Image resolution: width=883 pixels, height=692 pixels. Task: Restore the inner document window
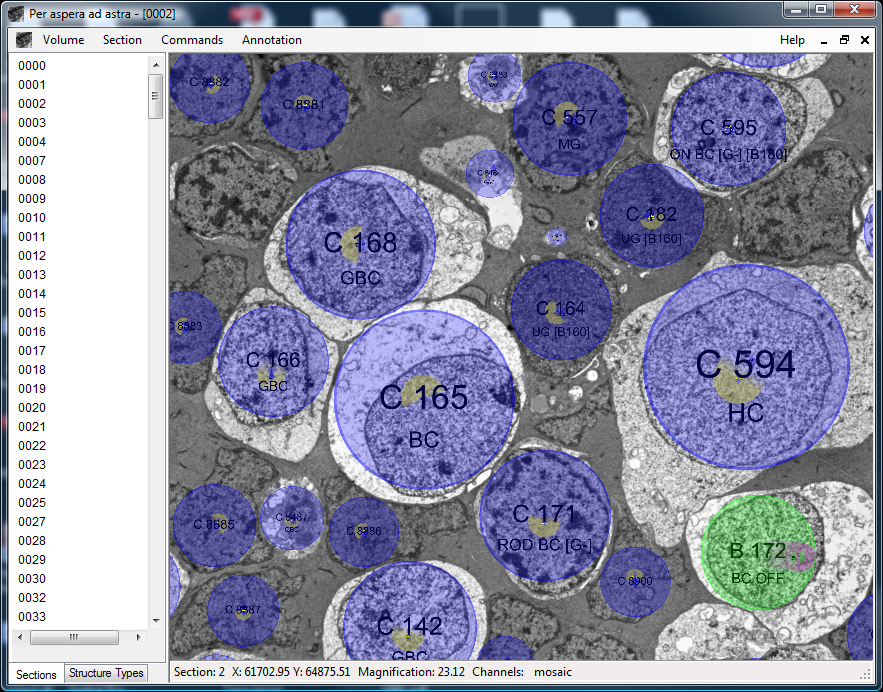click(844, 40)
